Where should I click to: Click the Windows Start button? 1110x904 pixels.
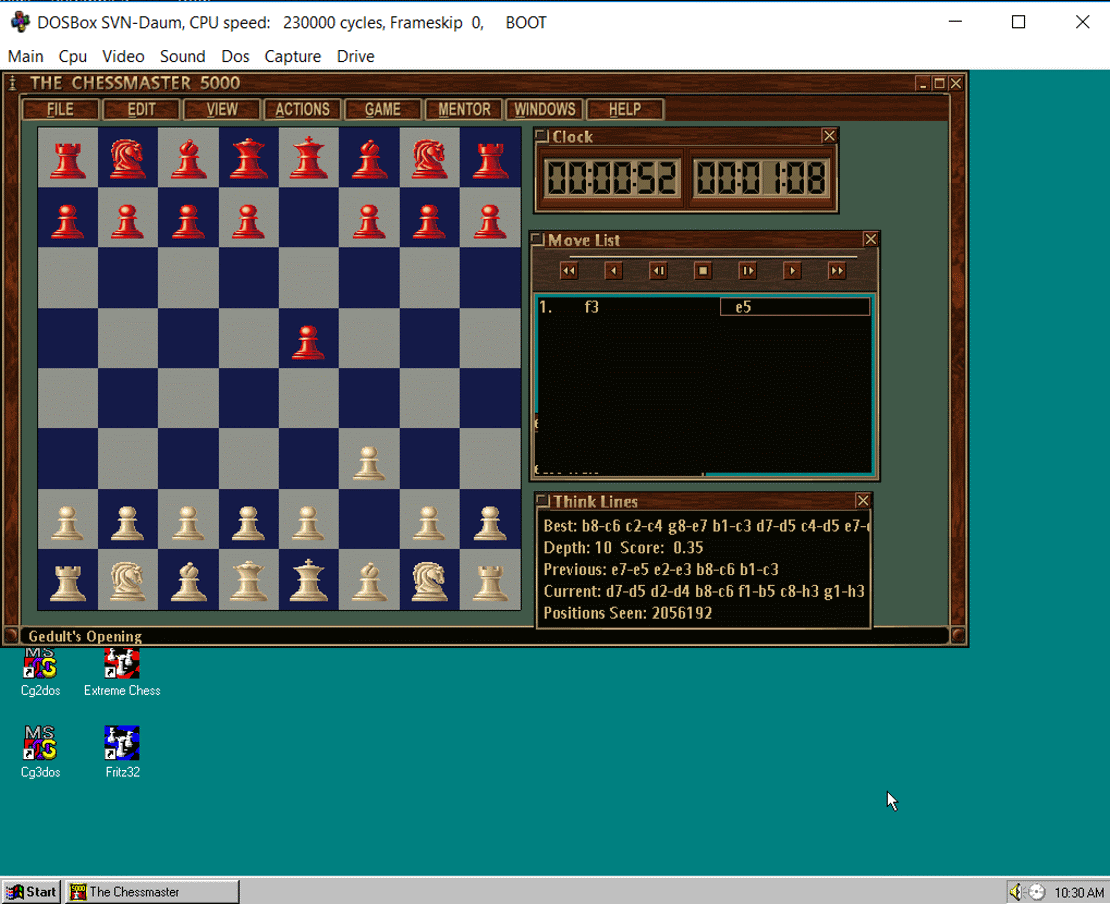tap(31, 892)
